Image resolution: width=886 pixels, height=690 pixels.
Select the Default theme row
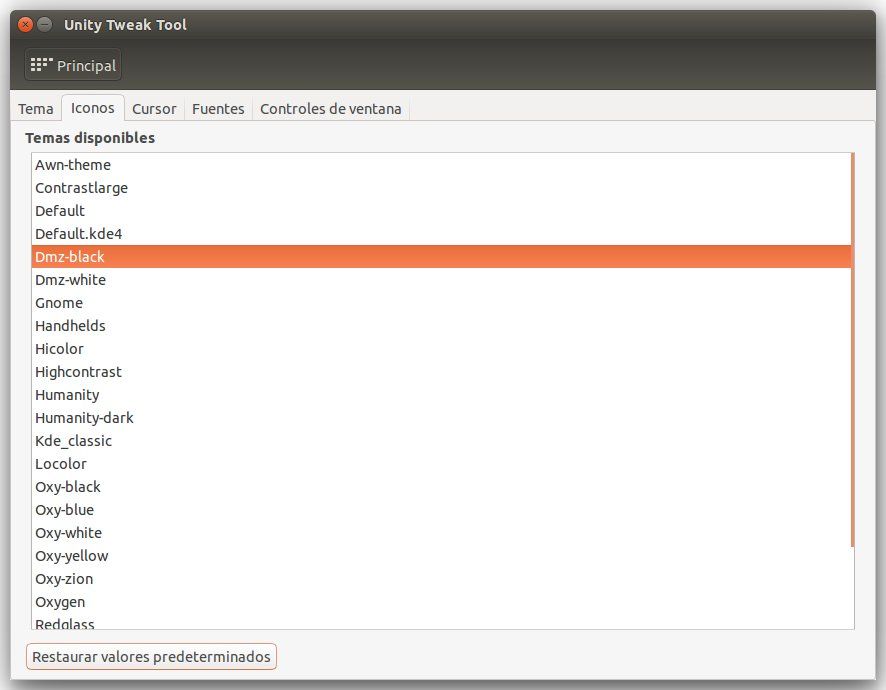tap(441, 211)
